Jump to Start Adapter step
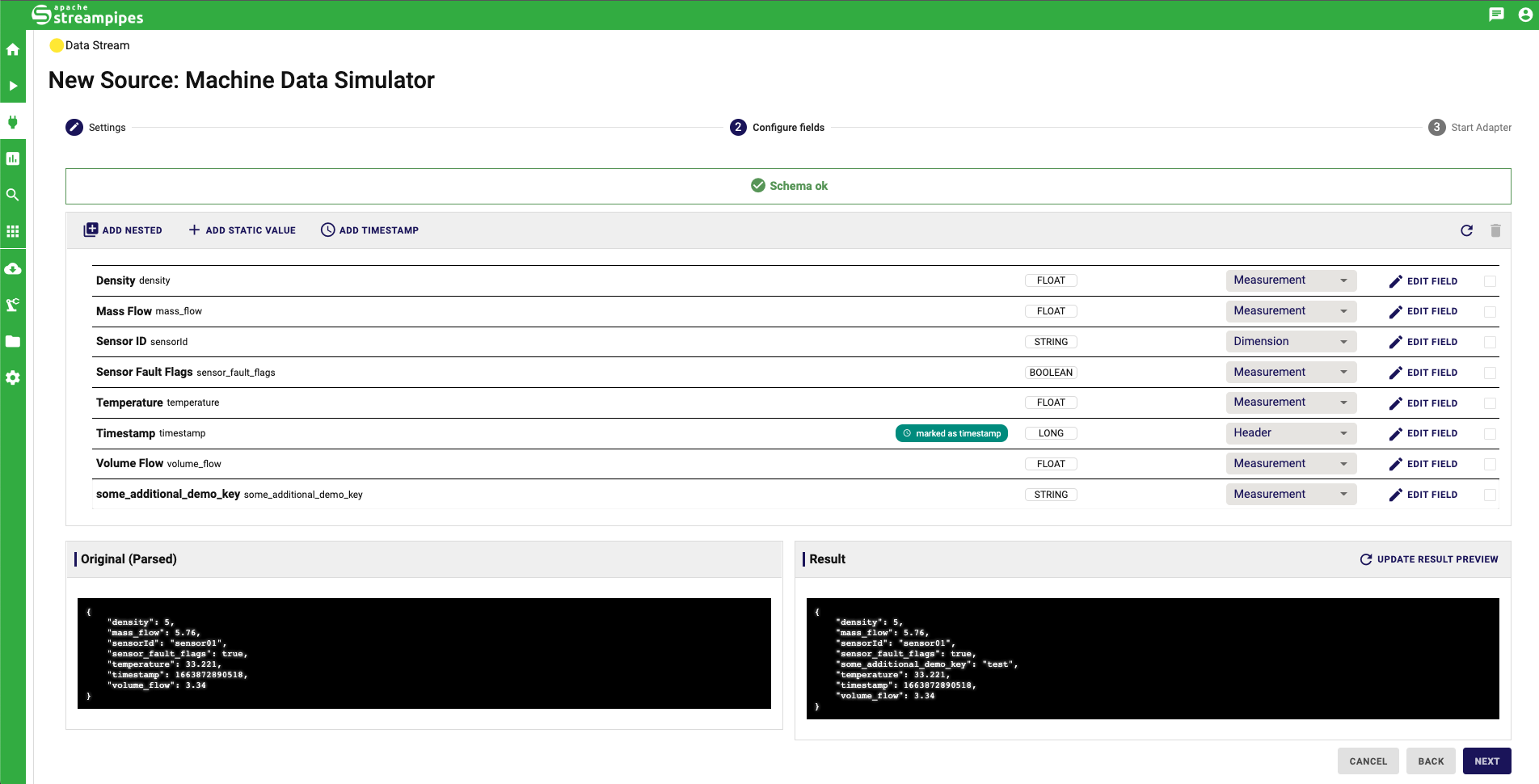This screenshot has height=784, width=1539. [x=1469, y=128]
